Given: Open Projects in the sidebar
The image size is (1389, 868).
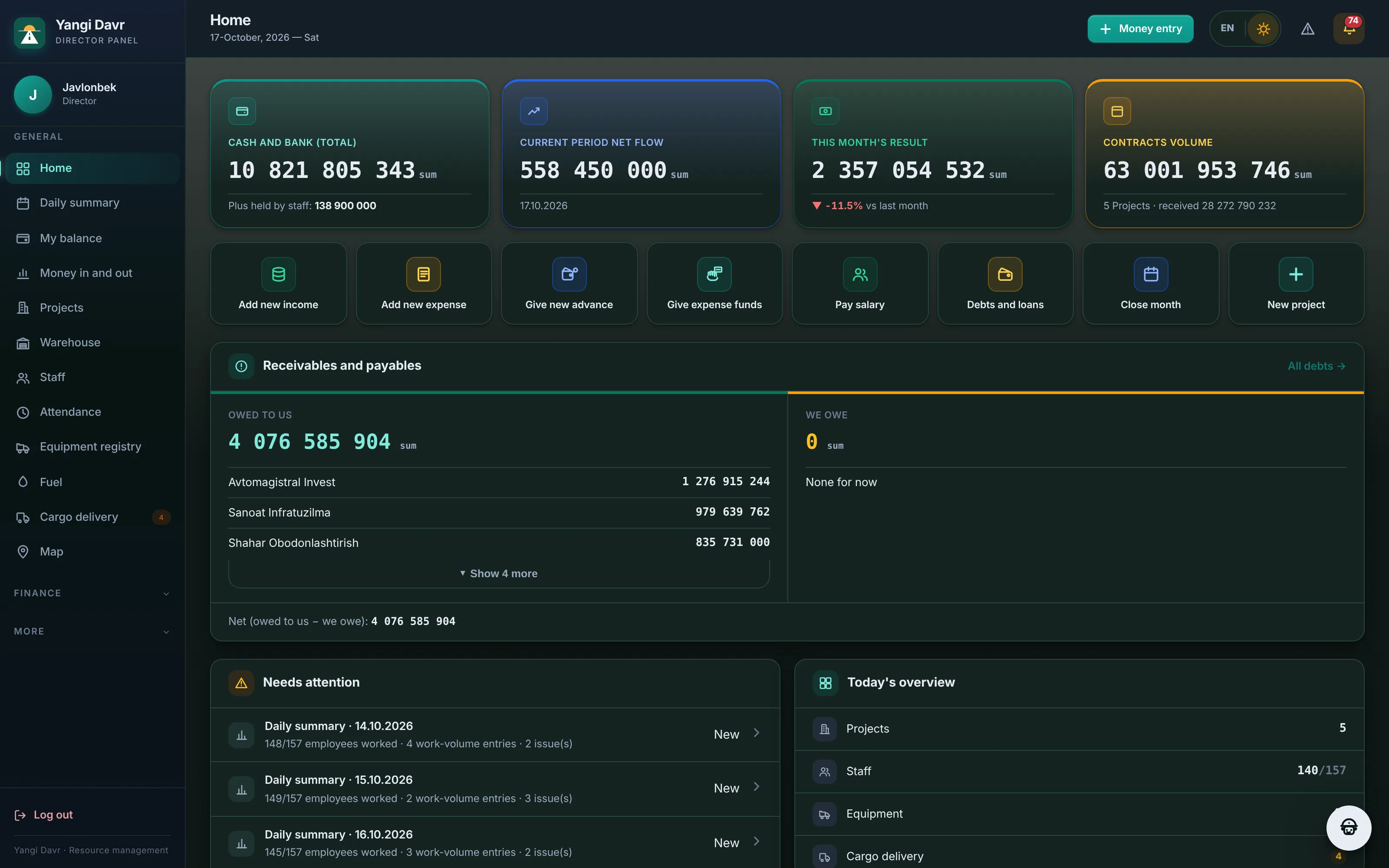Looking at the screenshot, I should (x=92, y=308).
